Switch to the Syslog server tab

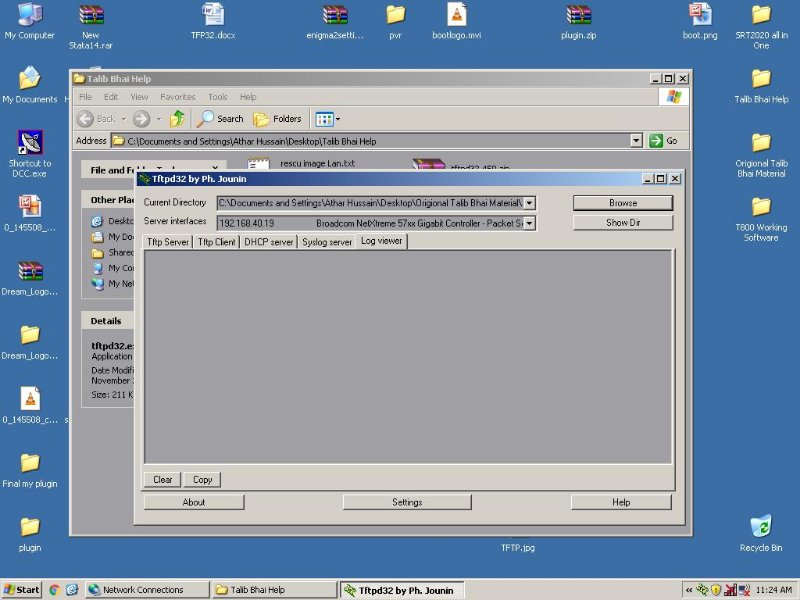click(327, 242)
